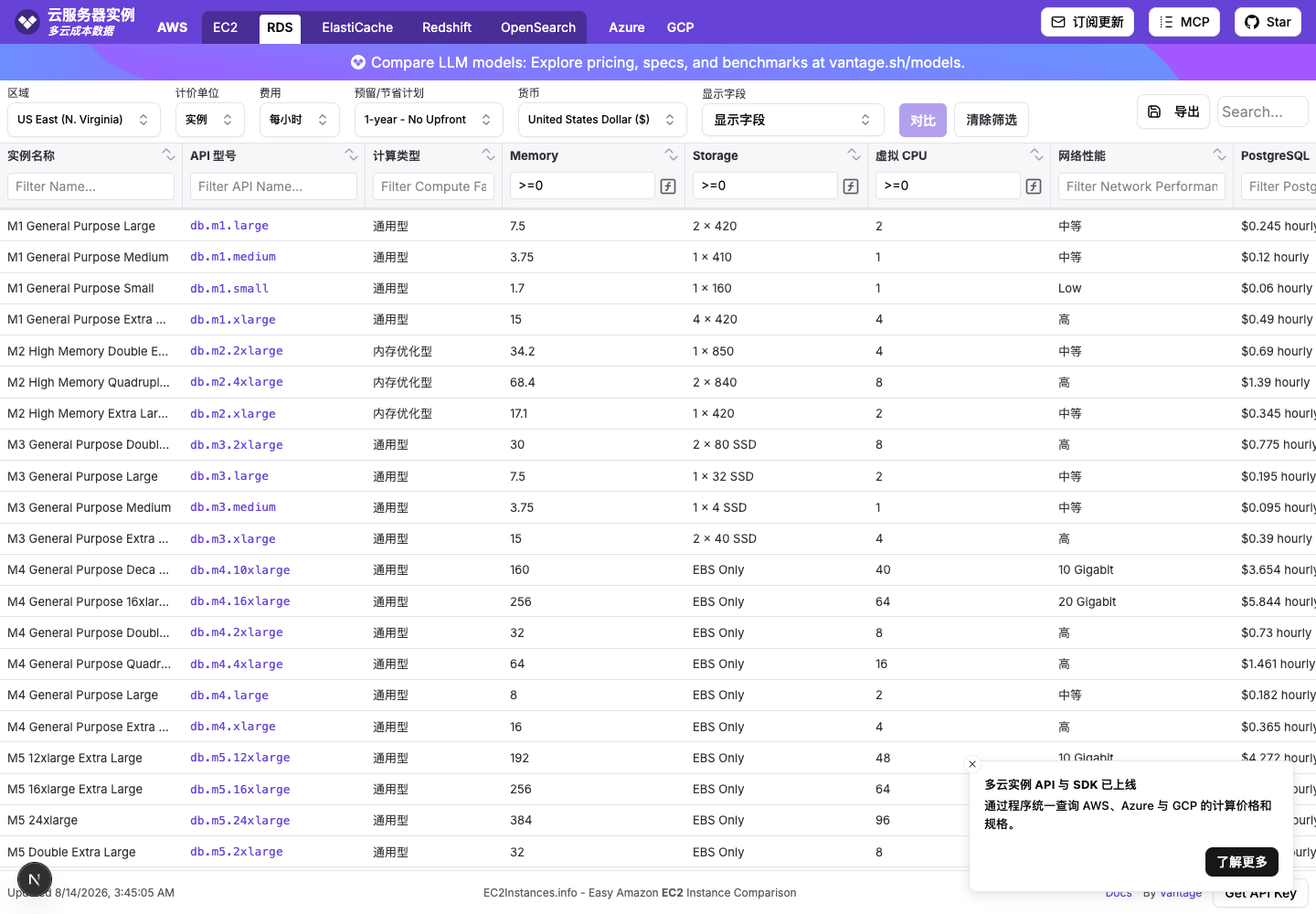
Task: Select the M1 General Purpose Small row
Action: (x=658, y=289)
